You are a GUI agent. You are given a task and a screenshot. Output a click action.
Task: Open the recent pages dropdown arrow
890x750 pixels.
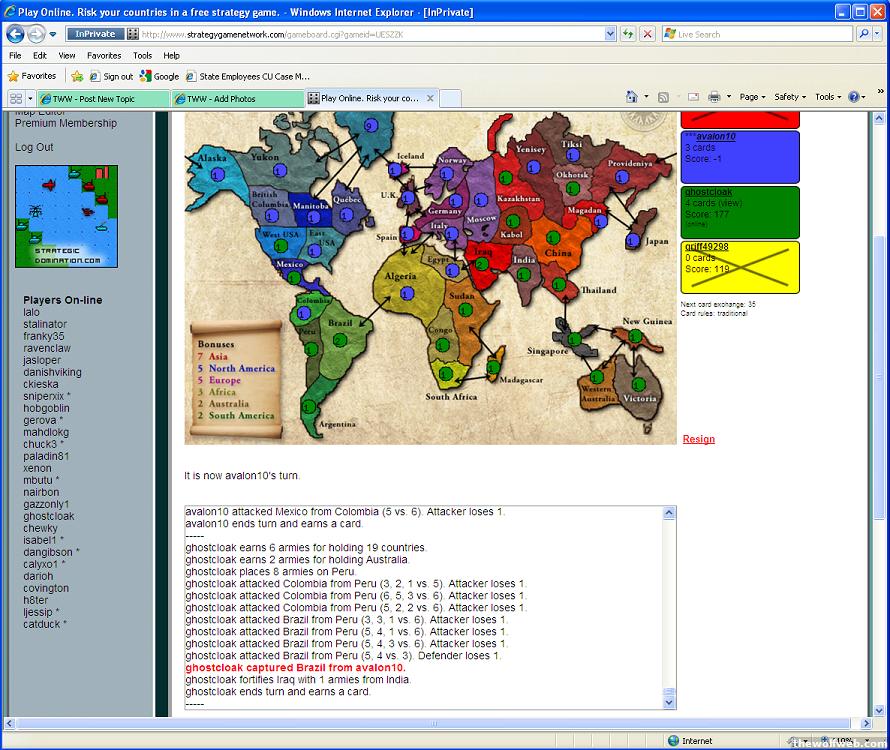pos(53,34)
